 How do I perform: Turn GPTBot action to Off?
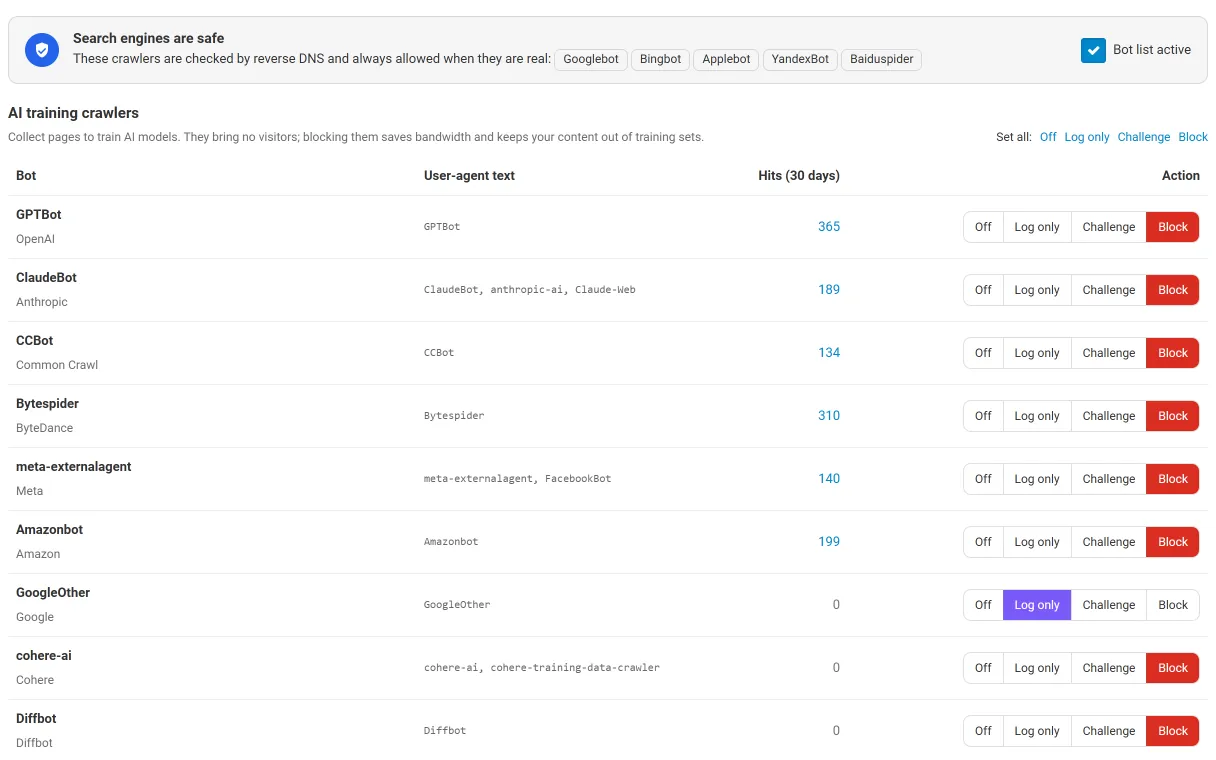(983, 227)
